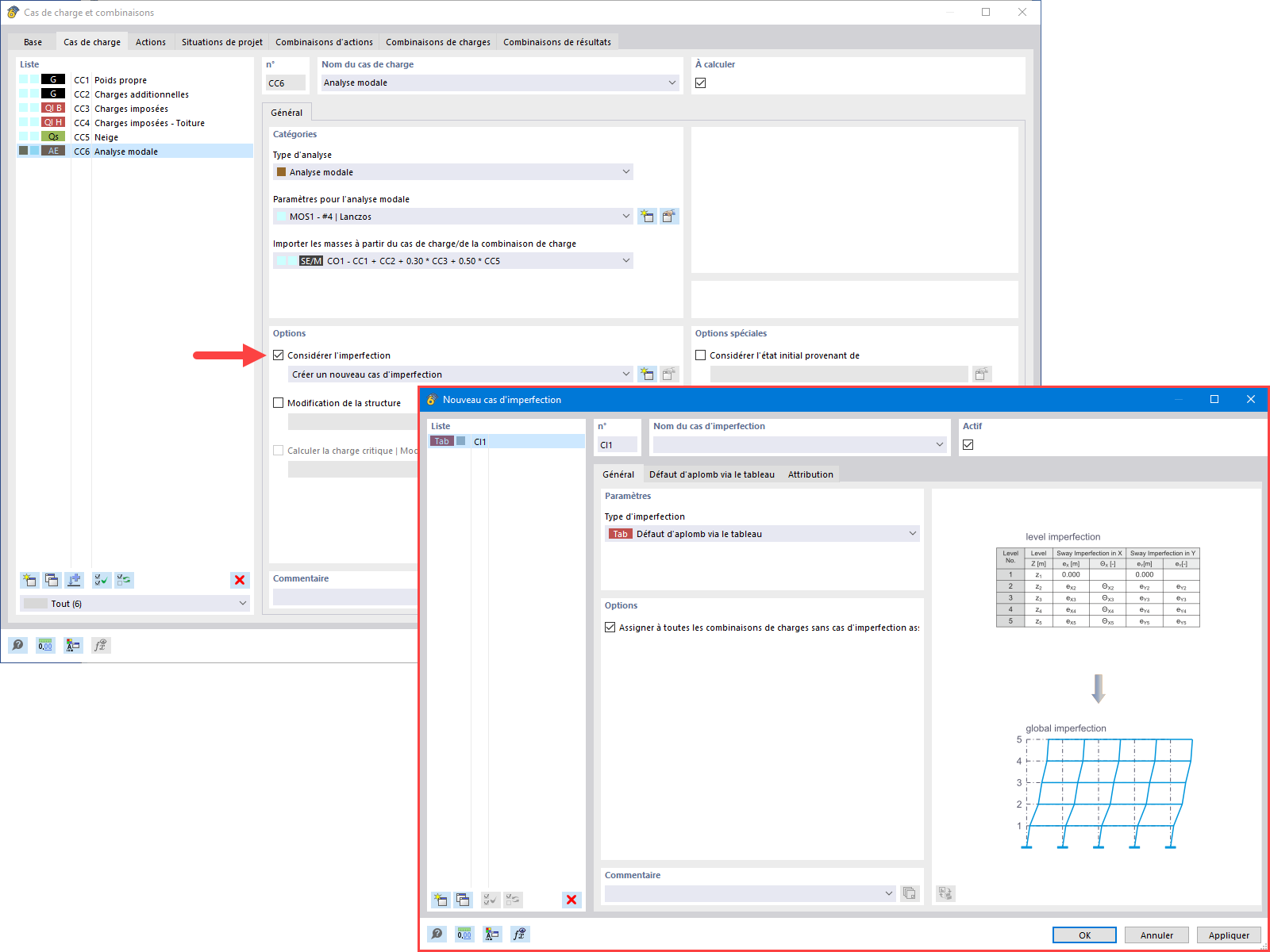The width and height of the screenshot is (1270, 952).
Task: Copy the selected load case CC6
Action: pyautogui.click(x=52, y=580)
